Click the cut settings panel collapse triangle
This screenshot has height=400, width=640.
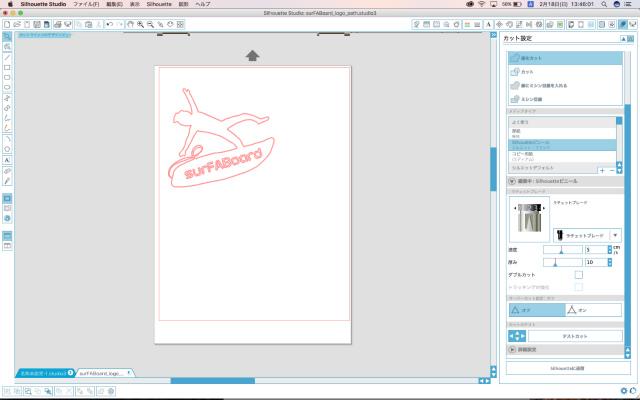click(x=623, y=39)
